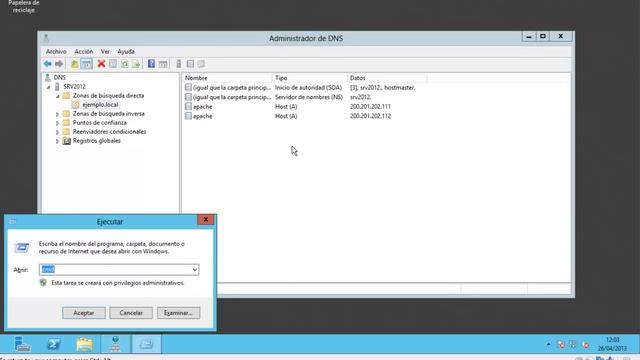Image resolution: width=640 pixels, height=360 pixels.
Task: Click the toolbar icon right of the server tower
Action: point(190,64)
